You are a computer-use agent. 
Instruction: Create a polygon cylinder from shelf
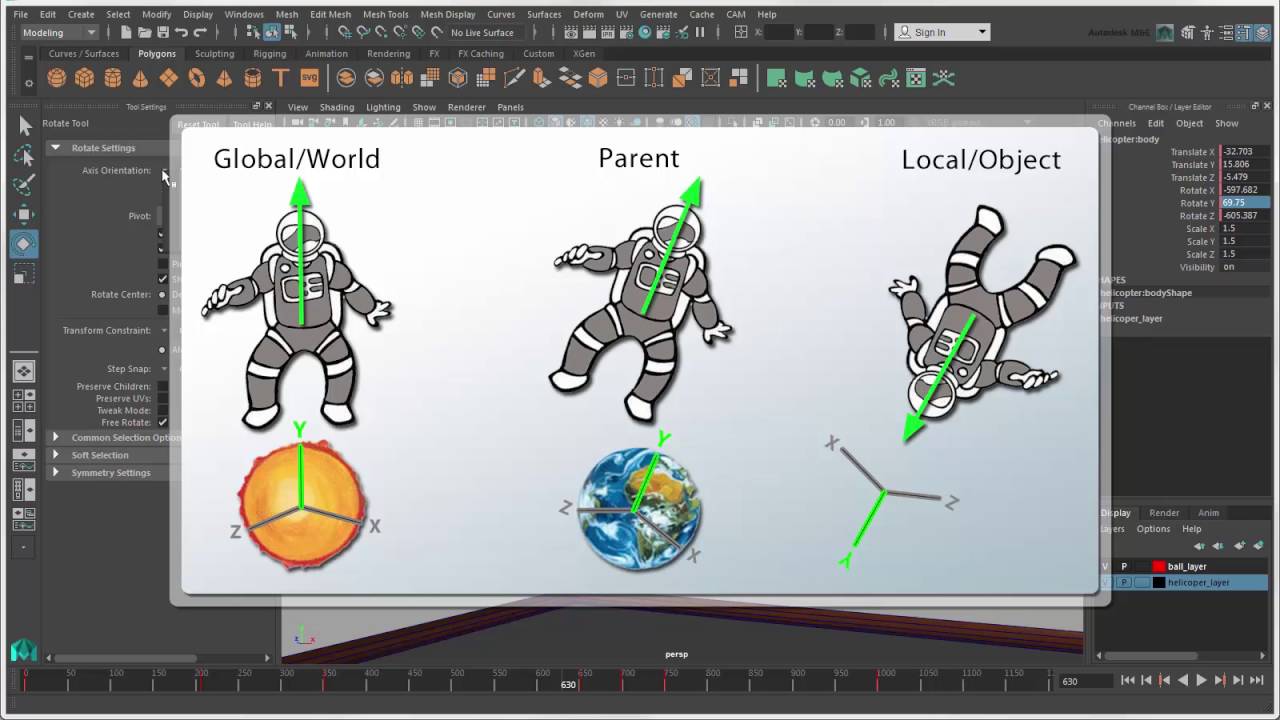[x=113, y=78]
